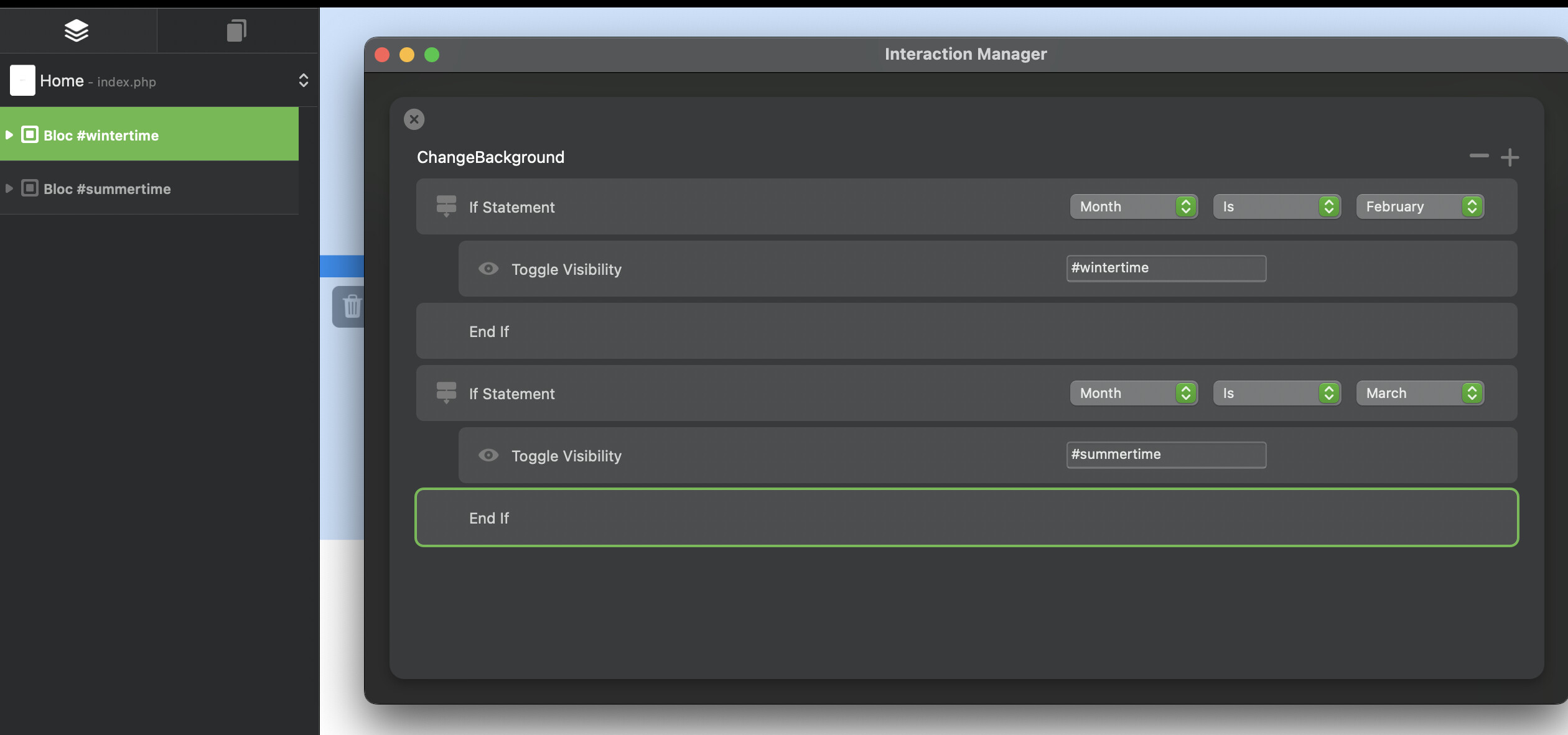Click the trash delete icon
The image size is (1568, 735).
pos(352,306)
